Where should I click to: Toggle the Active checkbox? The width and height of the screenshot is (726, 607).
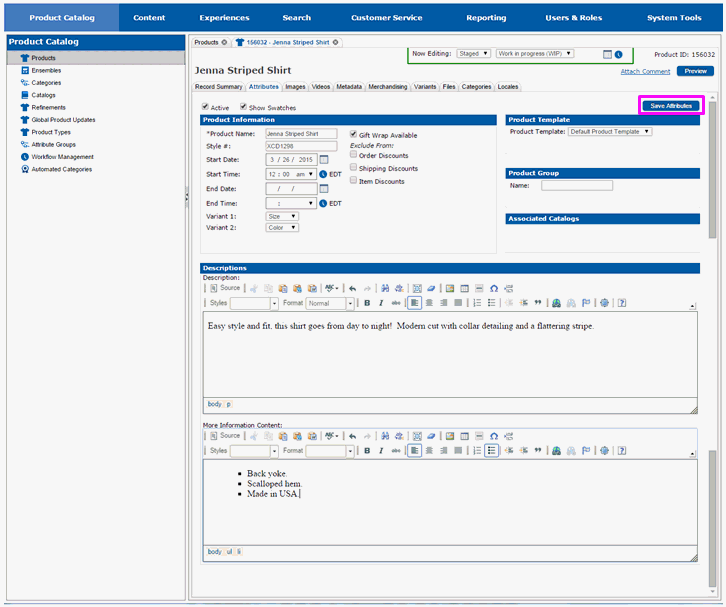point(205,107)
